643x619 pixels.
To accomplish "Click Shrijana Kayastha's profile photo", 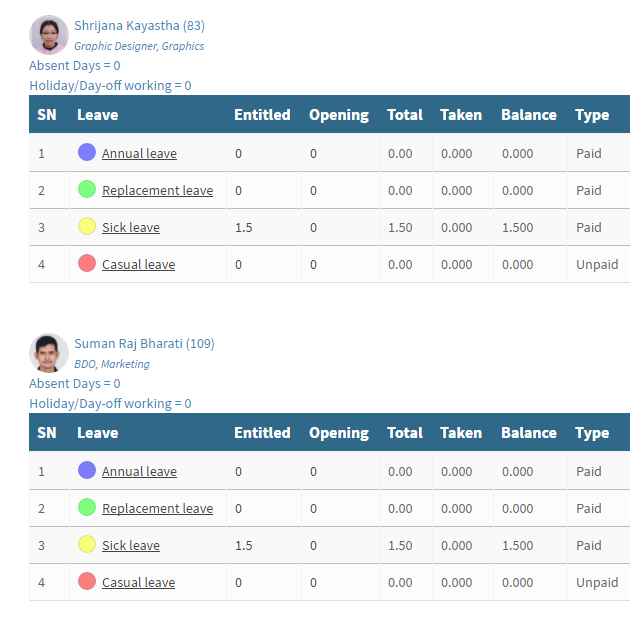I will 49,35.
